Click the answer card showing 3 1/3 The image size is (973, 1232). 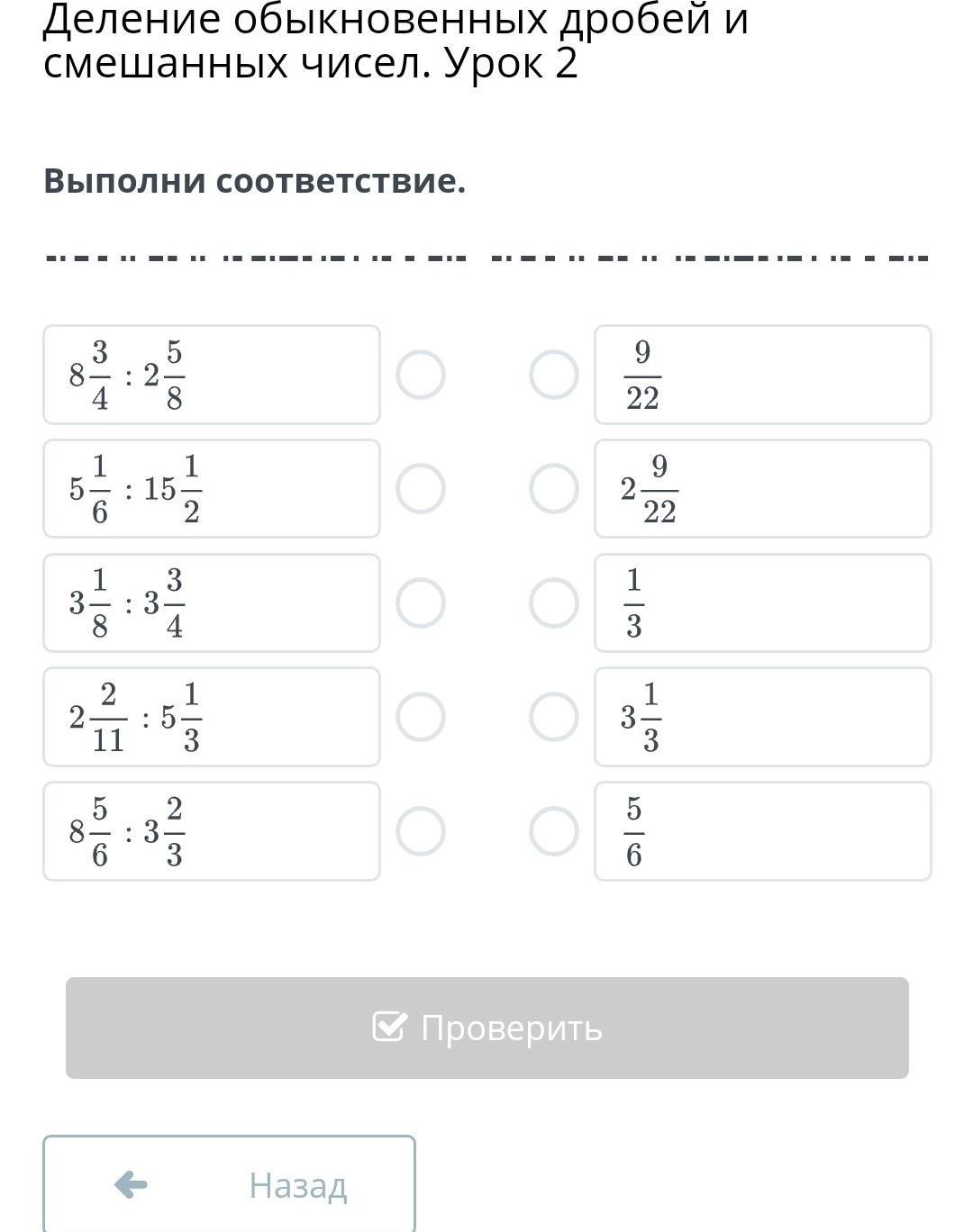(763, 717)
